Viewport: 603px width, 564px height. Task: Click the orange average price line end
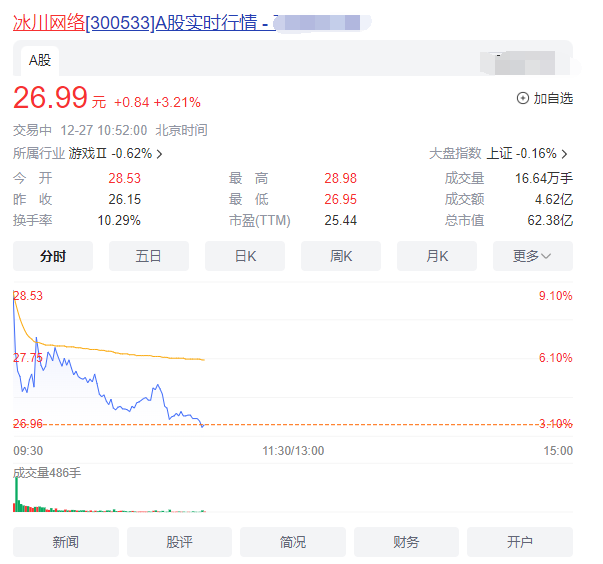click(x=204, y=360)
